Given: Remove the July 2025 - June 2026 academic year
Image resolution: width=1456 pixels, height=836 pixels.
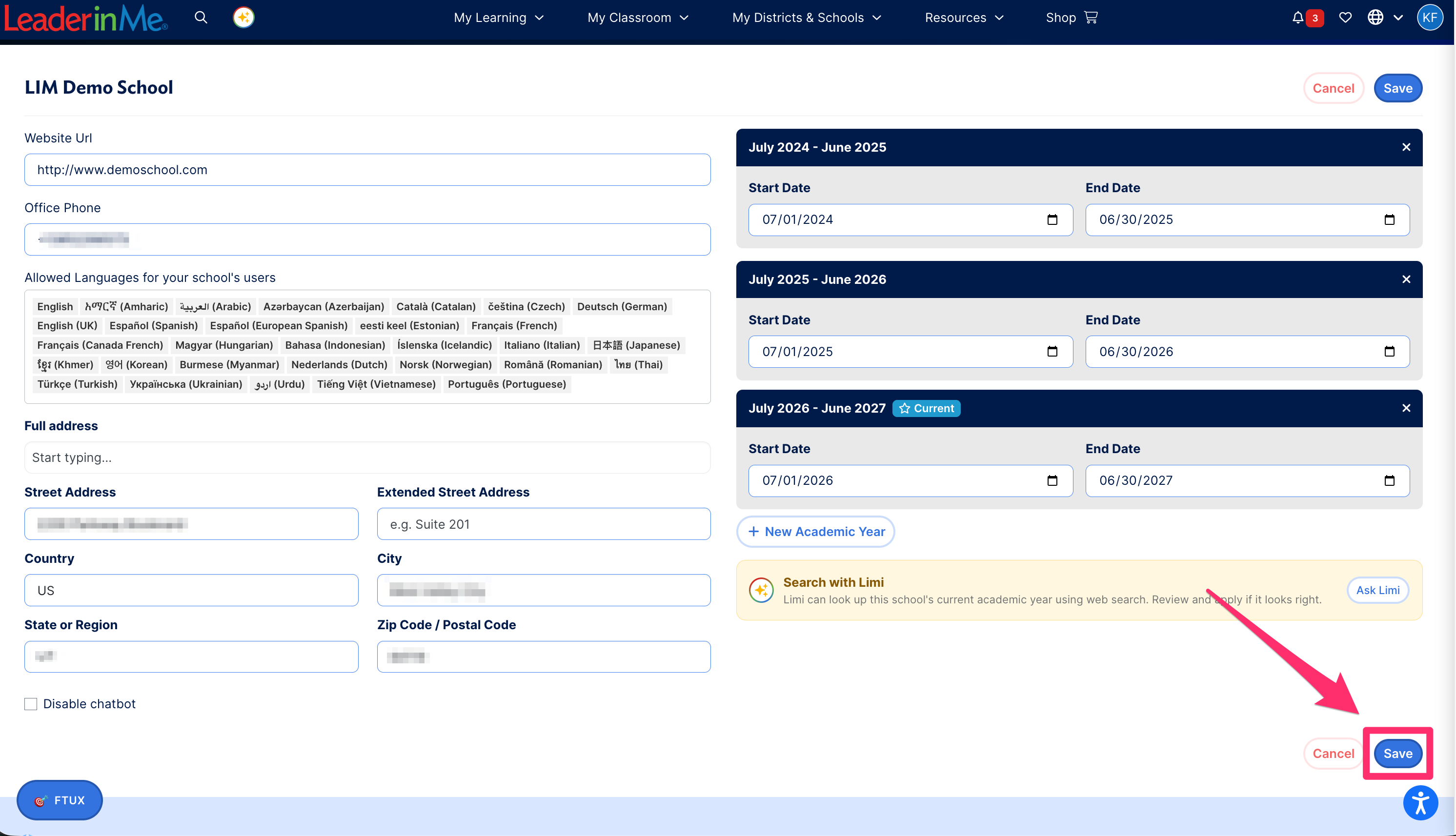Looking at the screenshot, I should pos(1406,279).
